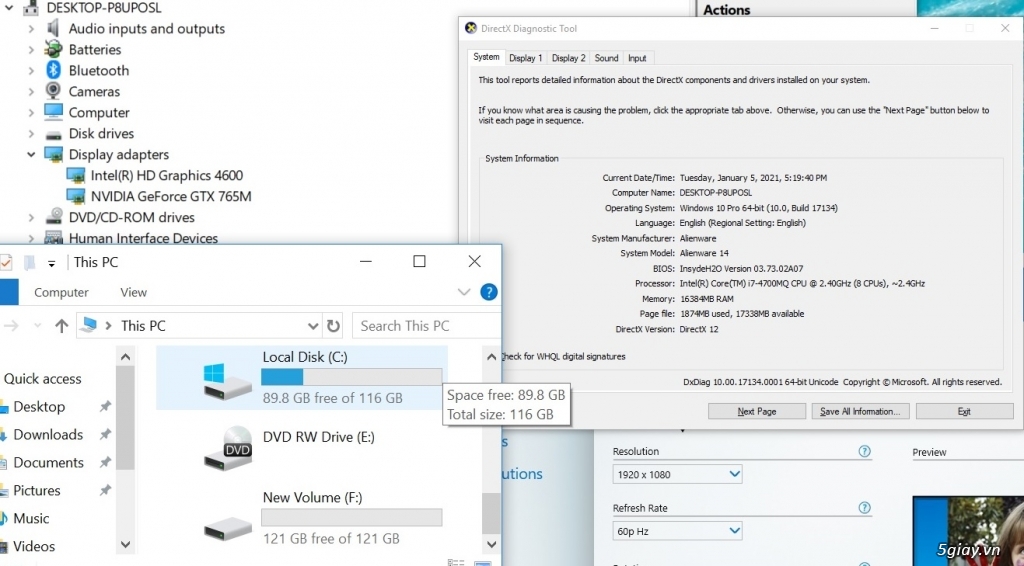Viewport: 1024px width, 566px height.
Task: Click the Preview image in display settings
Action: [968, 531]
